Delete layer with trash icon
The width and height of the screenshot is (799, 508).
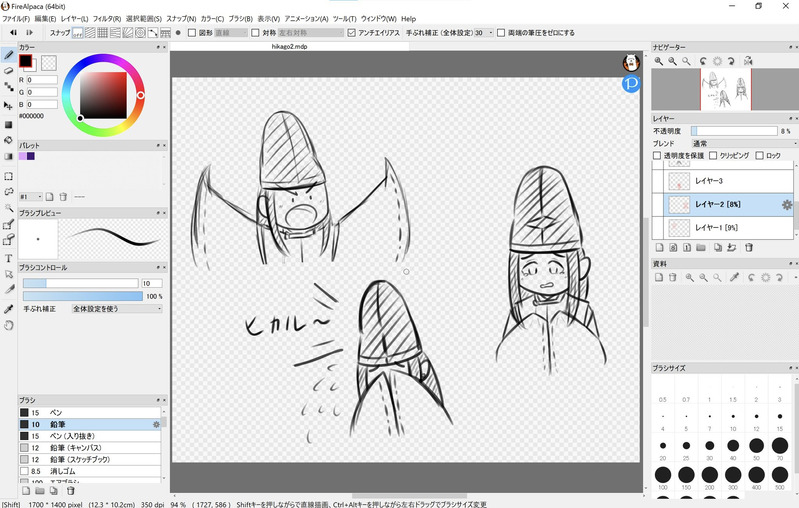coord(749,248)
